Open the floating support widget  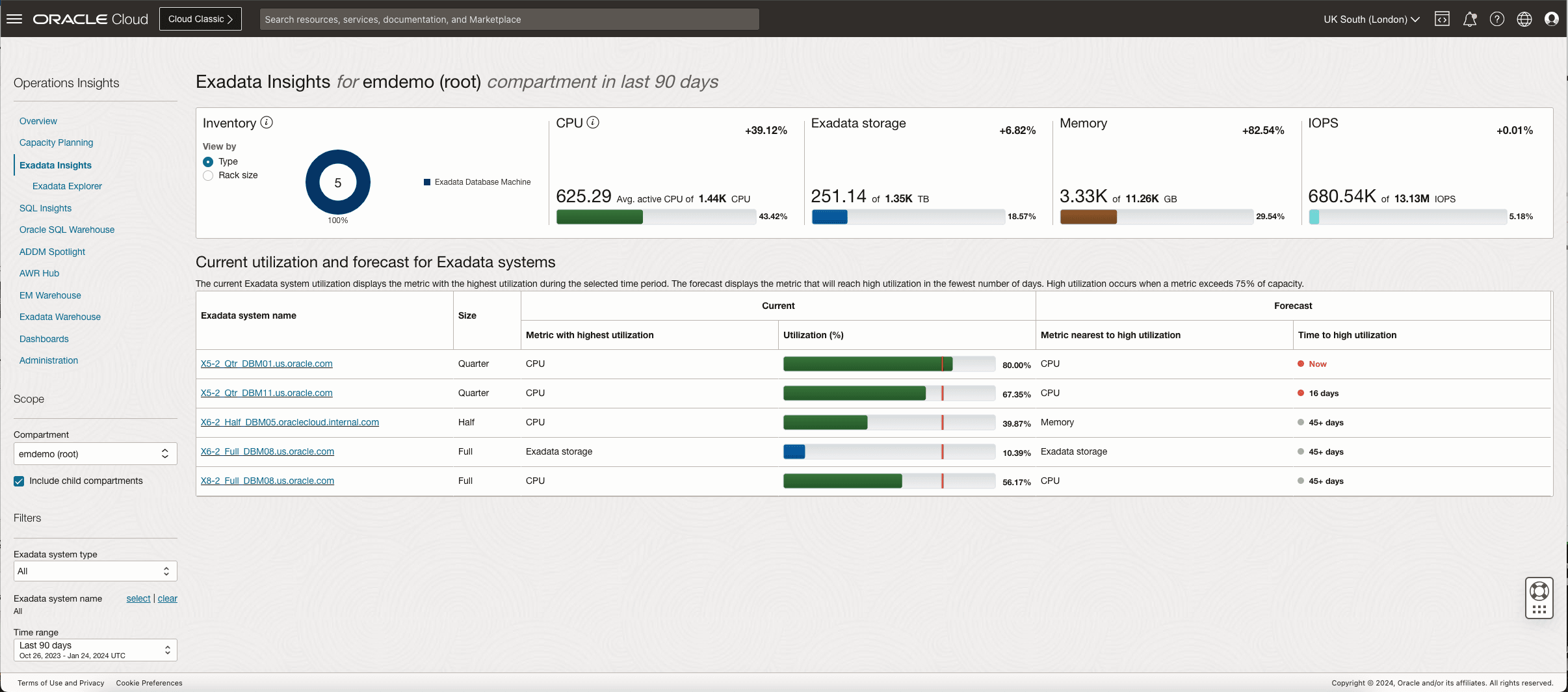1538,598
